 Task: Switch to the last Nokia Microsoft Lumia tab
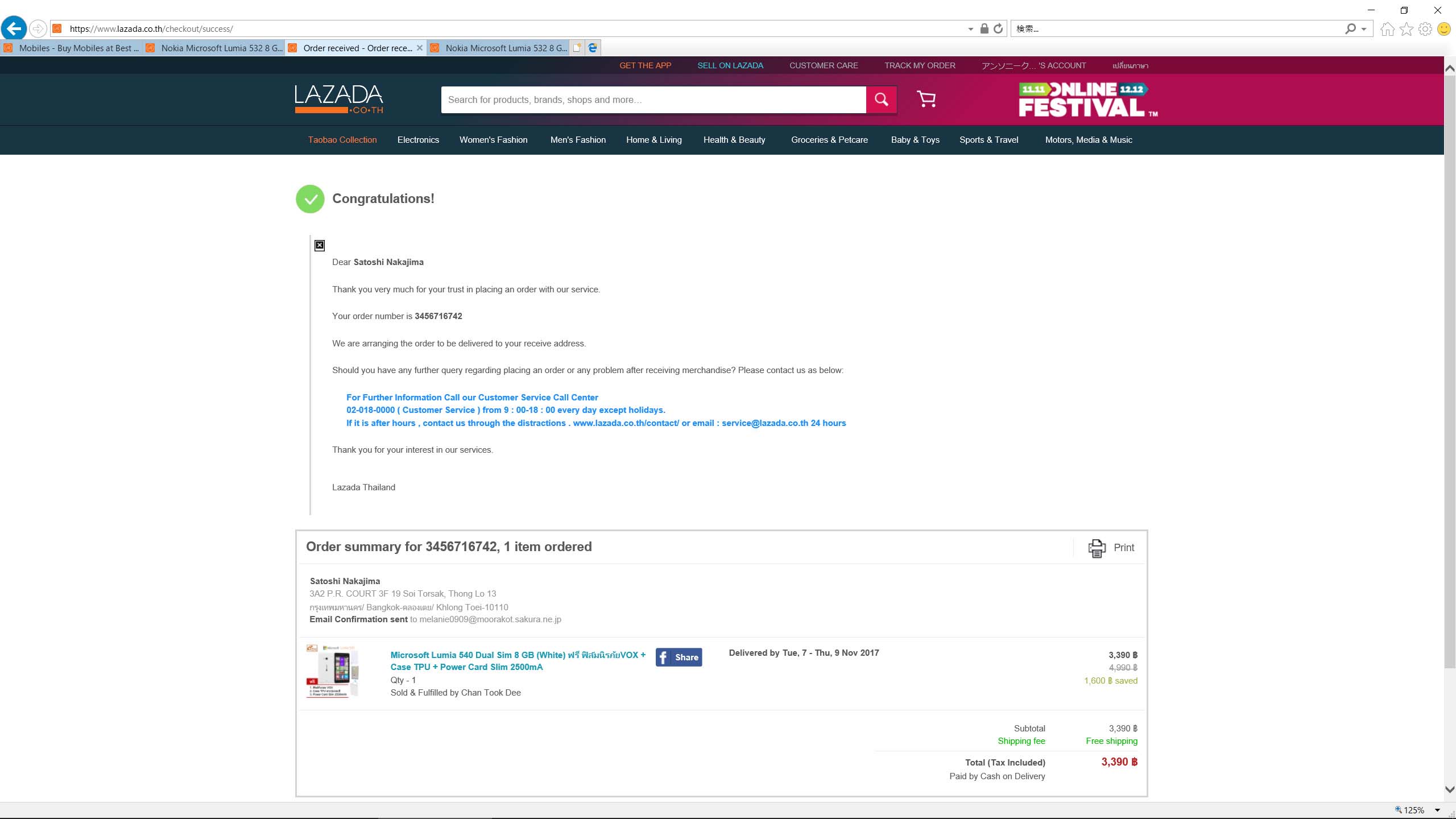[x=498, y=48]
